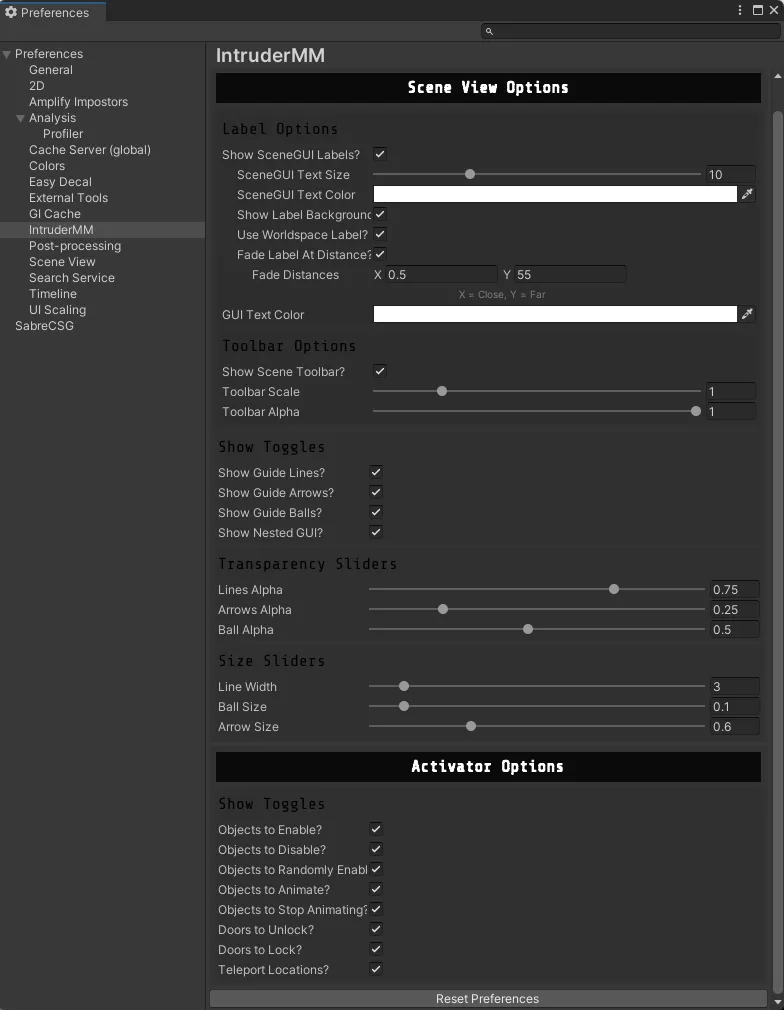Click the Arrow Size value field
Image resolution: width=784 pixels, height=1010 pixels.
pyautogui.click(x=734, y=727)
